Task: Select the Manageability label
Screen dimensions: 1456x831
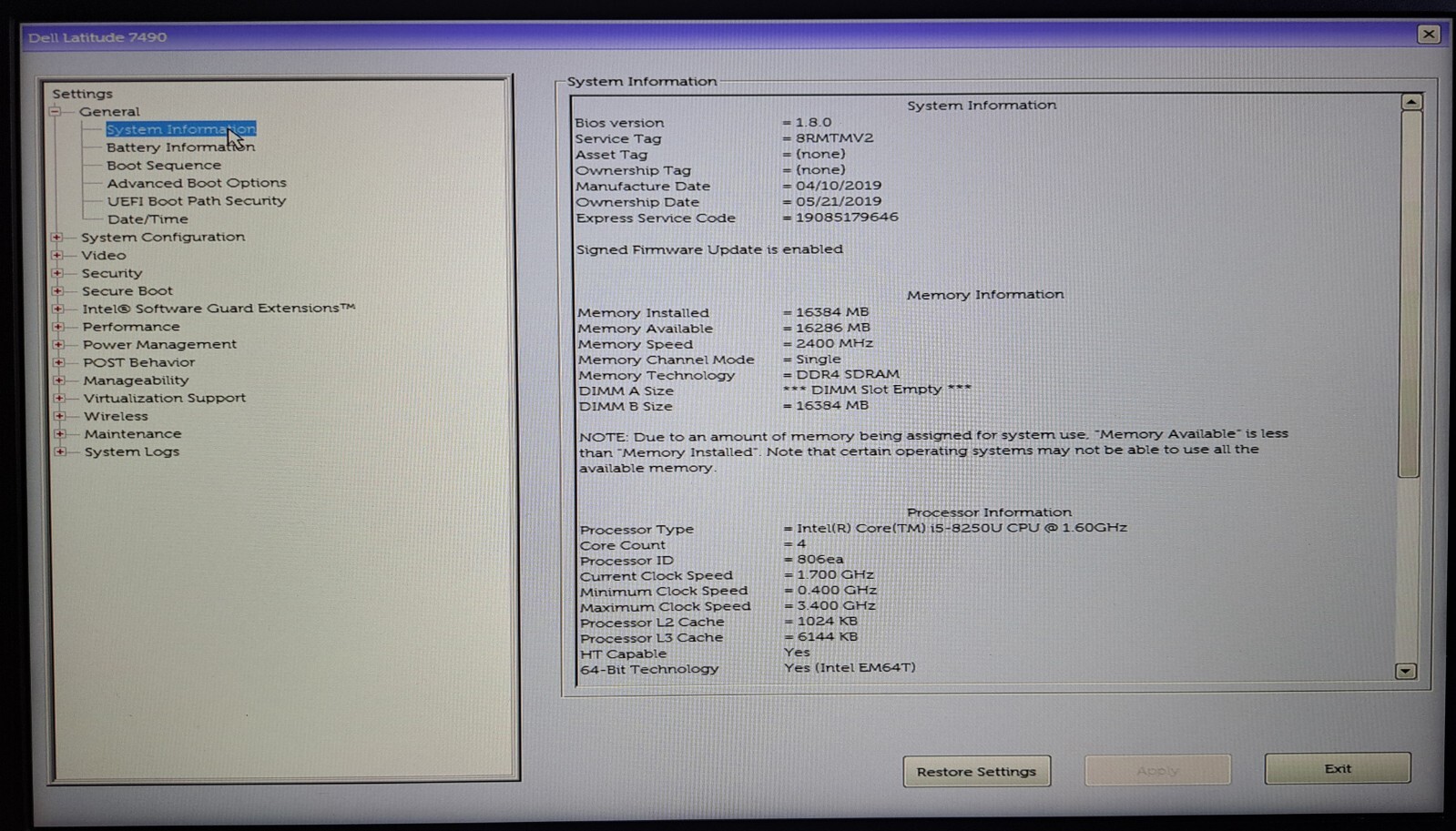Action: point(137,380)
